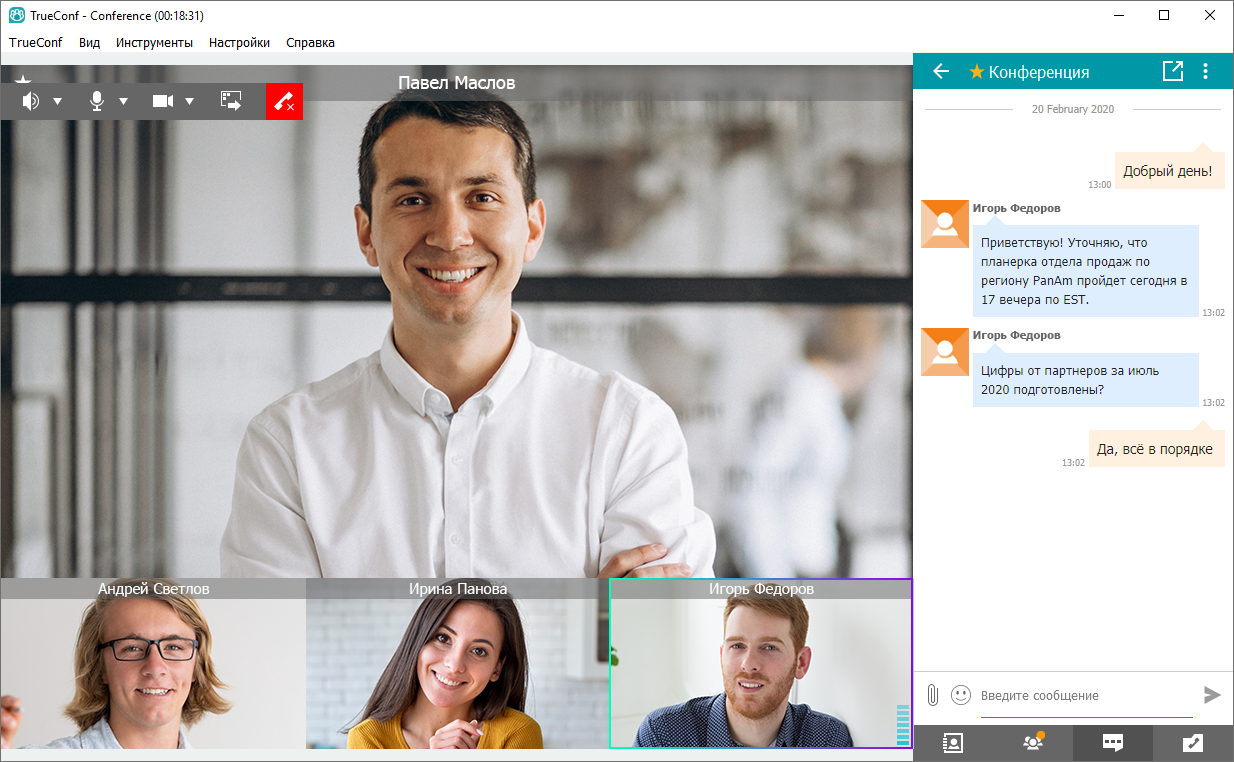Click the Введите сообщение text field

(1085, 696)
